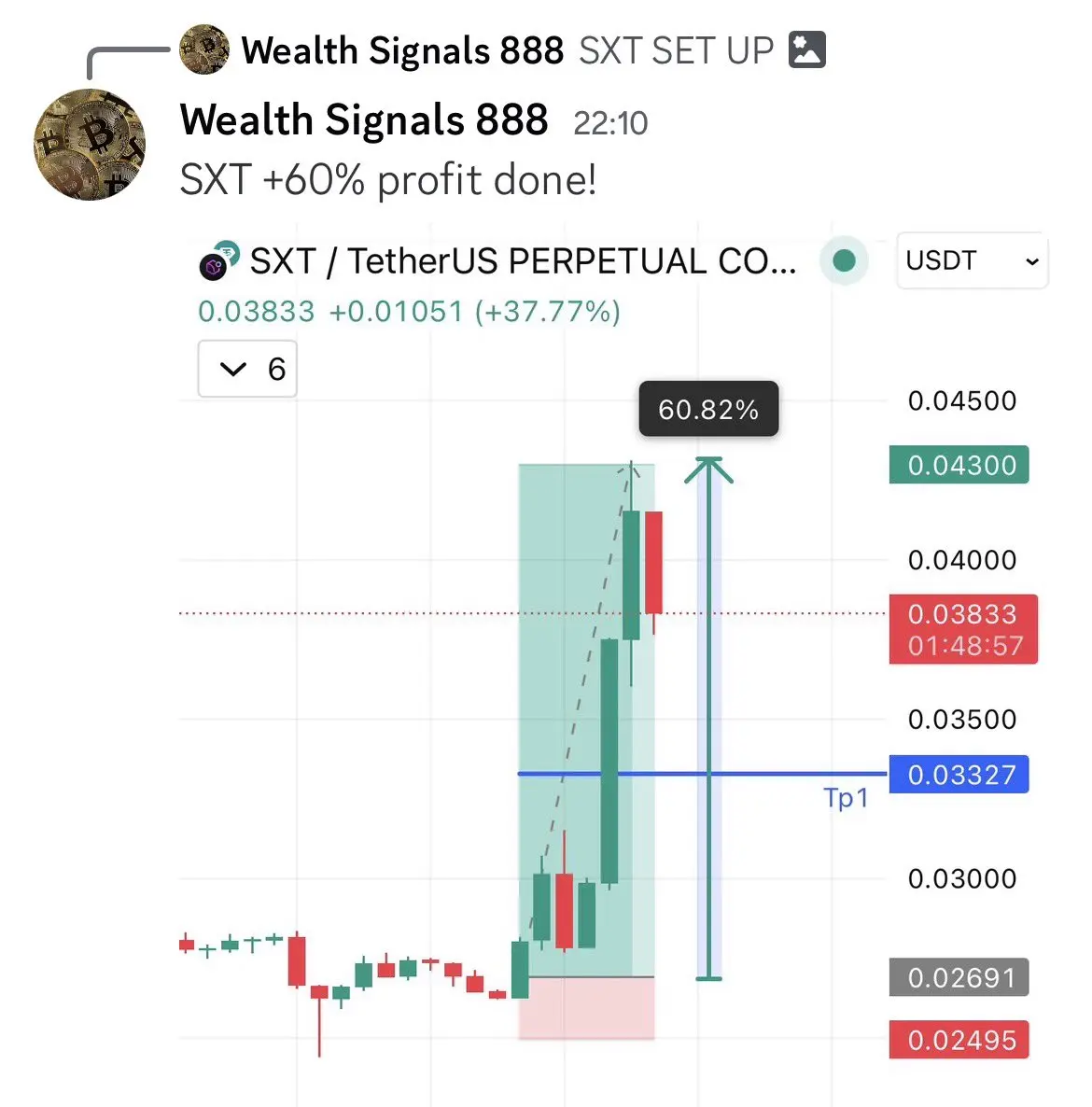Viewport: 1092px width, 1107px height.
Task: Select the 60.82% measurement label
Action: point(708,409)
